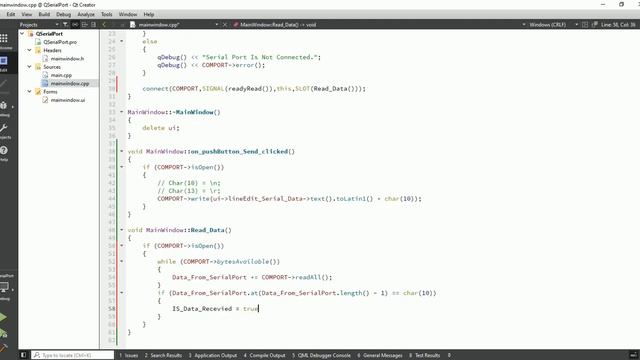Show the General Messages pane
The width and height of the screenshot is (640, 360).
click(380, 356)
